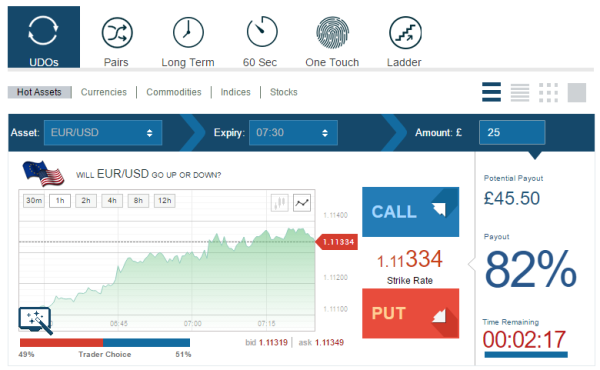600x370 pixels.
Task: Open the Pairs trading mode
Action: 117,33
